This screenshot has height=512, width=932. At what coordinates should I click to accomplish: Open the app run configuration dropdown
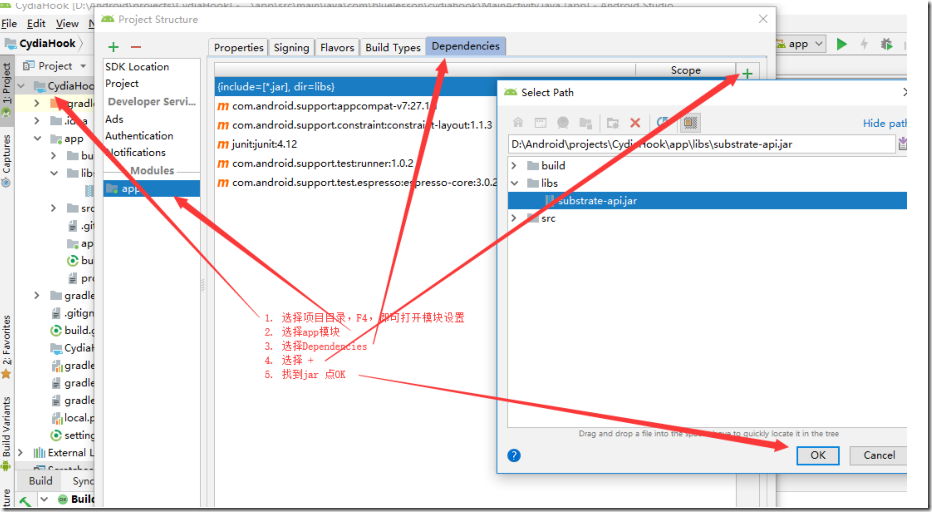click(800, 44)
